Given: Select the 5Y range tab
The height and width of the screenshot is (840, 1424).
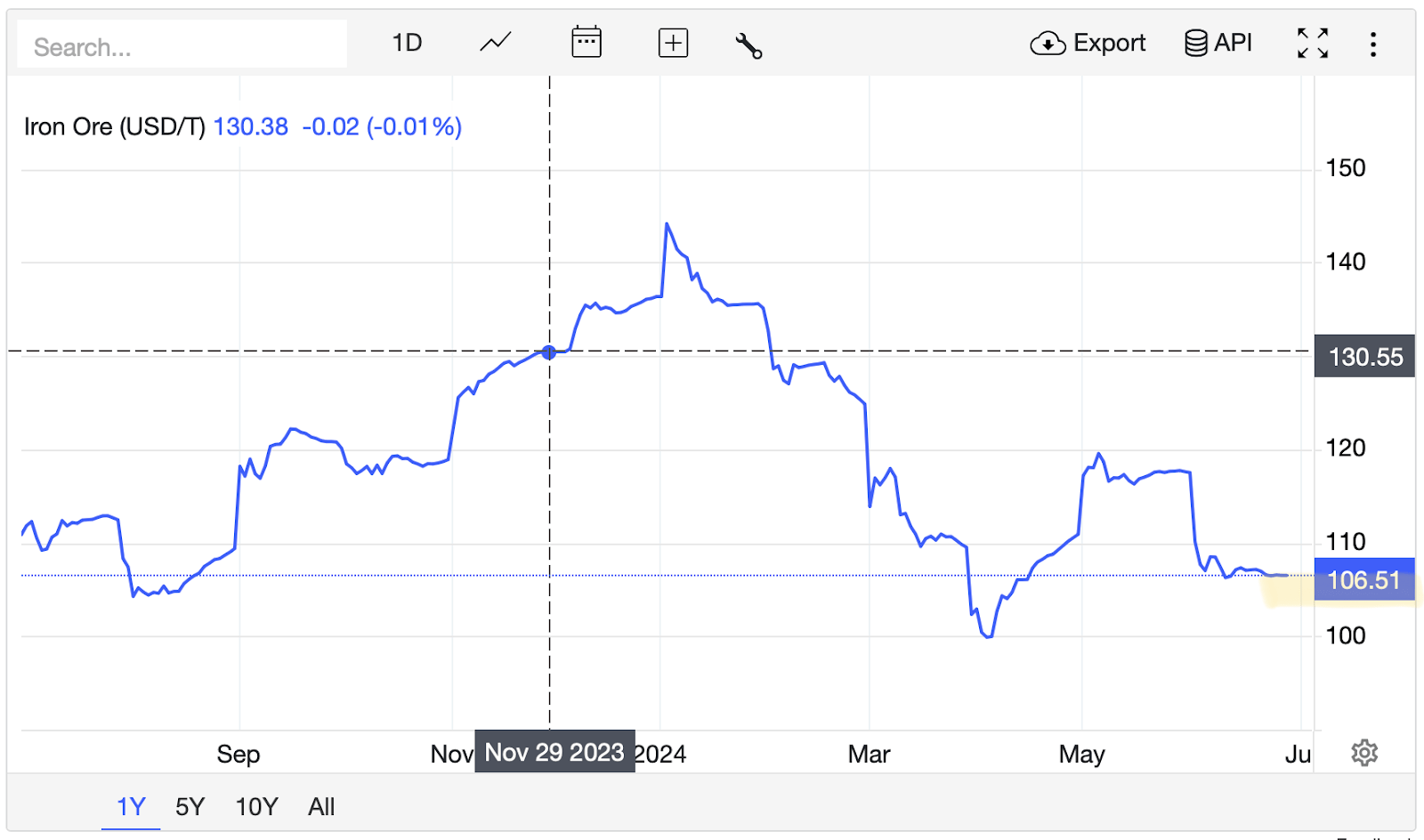Looking at the screenshot, I should [190, 807].
